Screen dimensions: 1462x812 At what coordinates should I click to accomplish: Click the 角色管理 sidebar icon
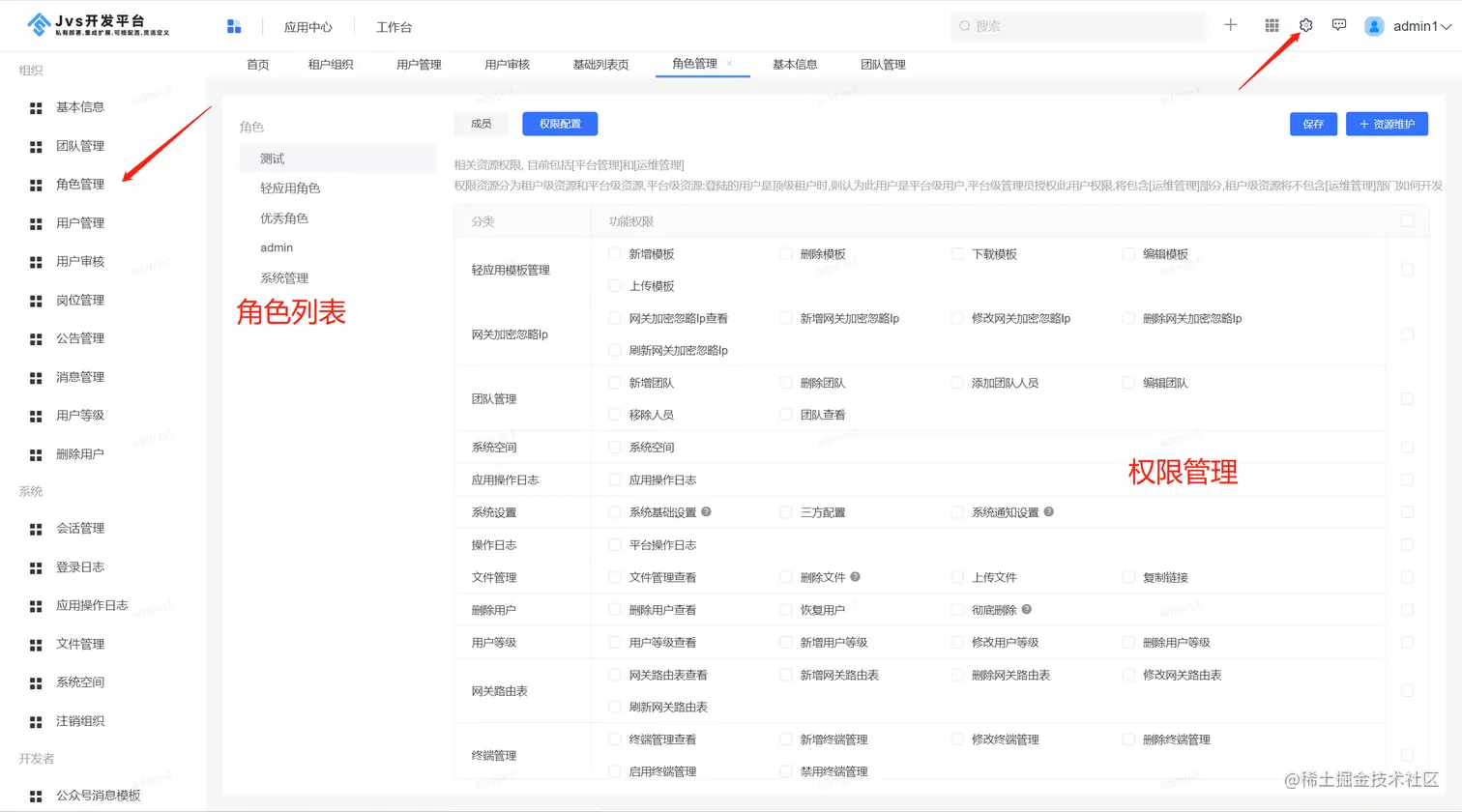[x=36, y=185]
